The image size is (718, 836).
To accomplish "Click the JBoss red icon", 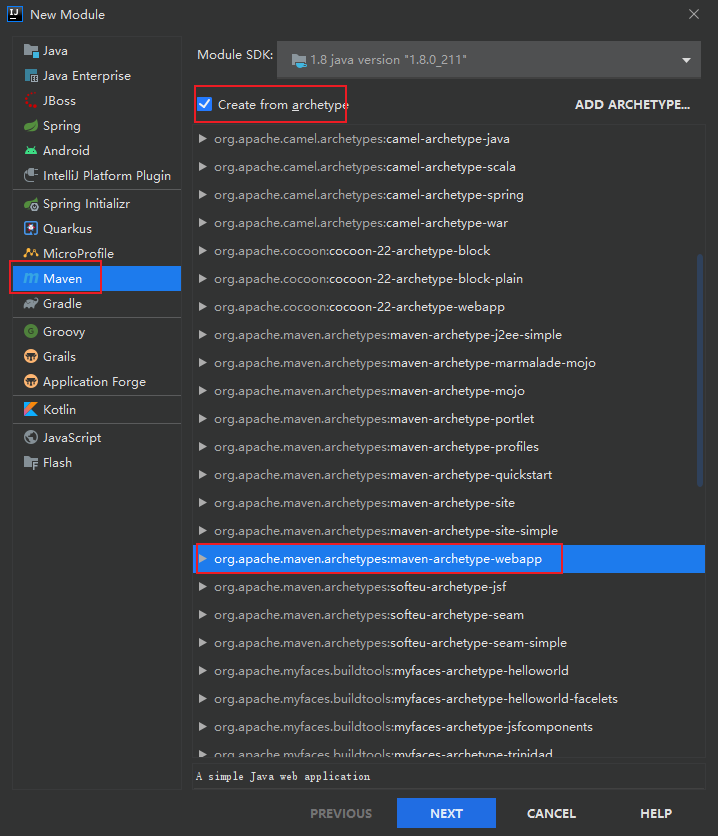I will point(31,101).
